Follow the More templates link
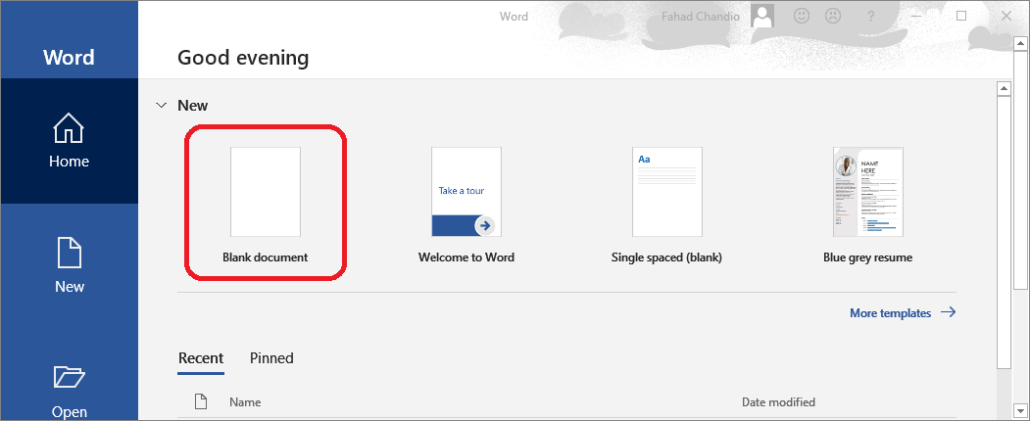Image resolution: width=1030 pixels, height=421 pixels. pyautogui.click(x=903, y=313)
